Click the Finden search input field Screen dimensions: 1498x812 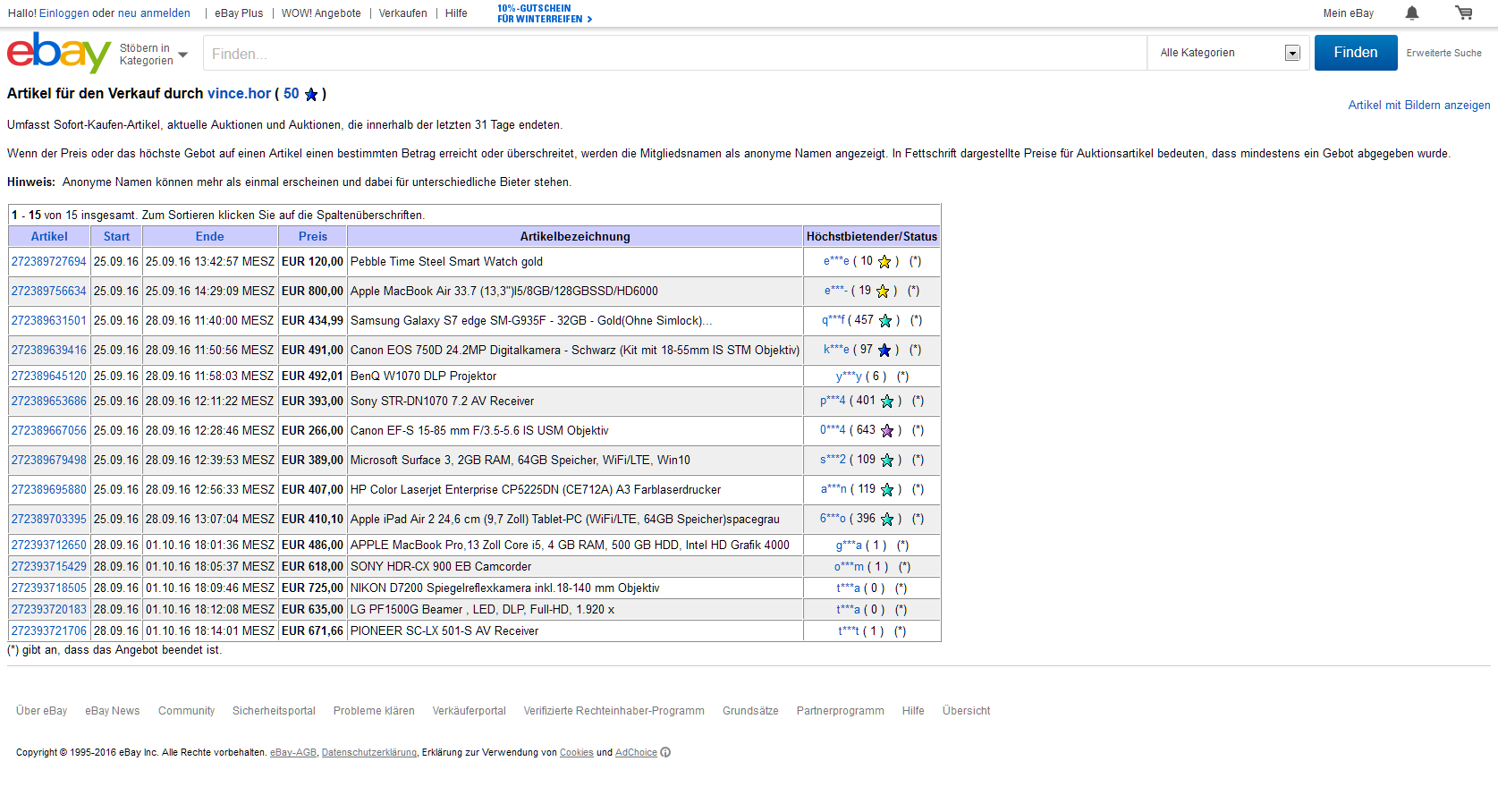675,54
